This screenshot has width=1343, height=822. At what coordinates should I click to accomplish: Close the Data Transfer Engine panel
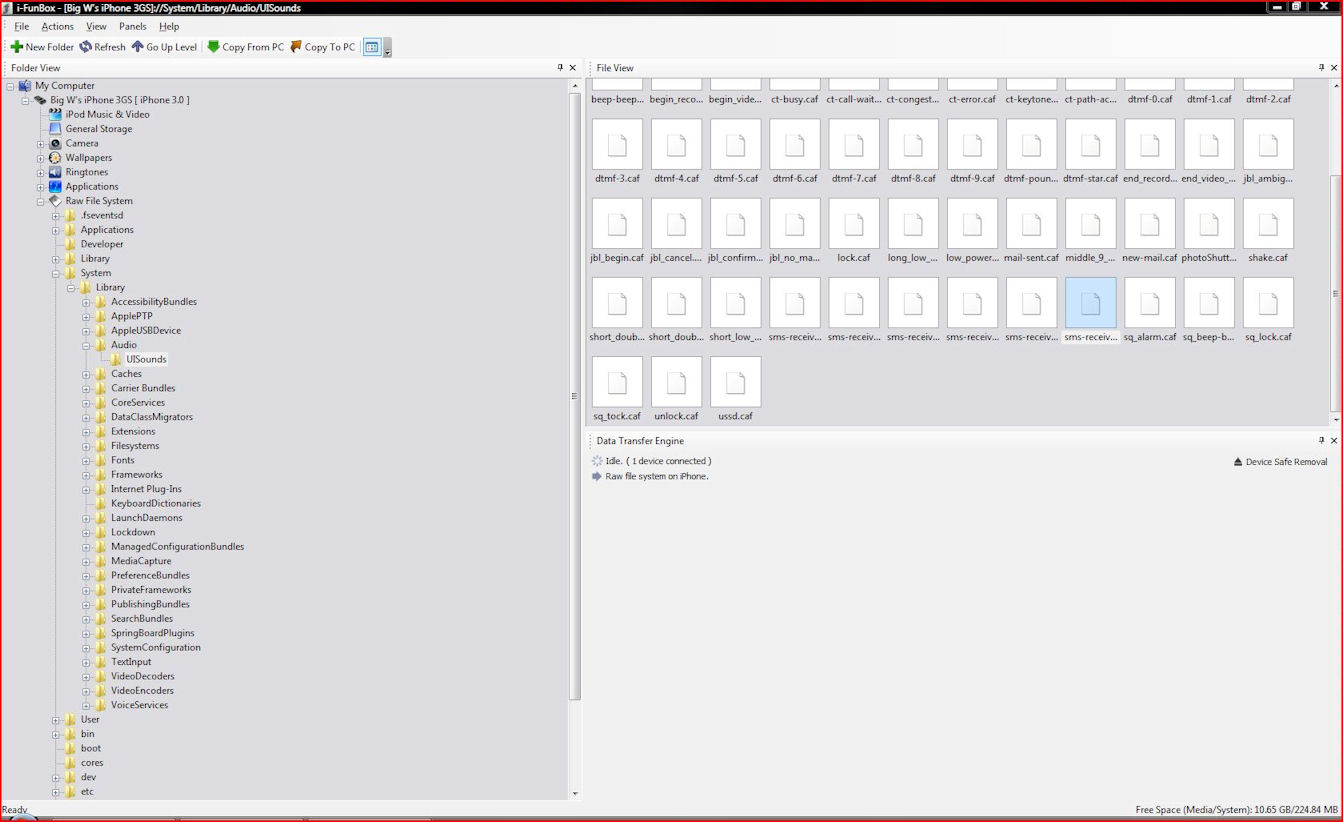(x=1334, y=440)
